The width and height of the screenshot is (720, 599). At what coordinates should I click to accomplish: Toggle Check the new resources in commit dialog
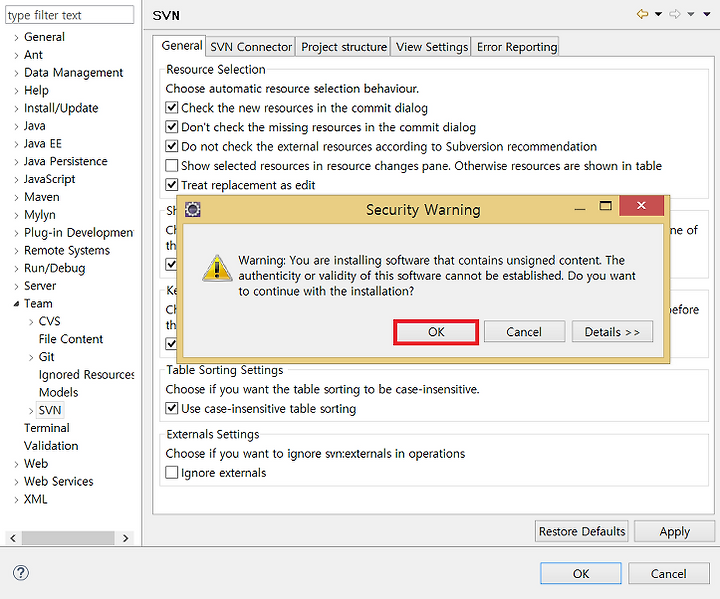171,107
